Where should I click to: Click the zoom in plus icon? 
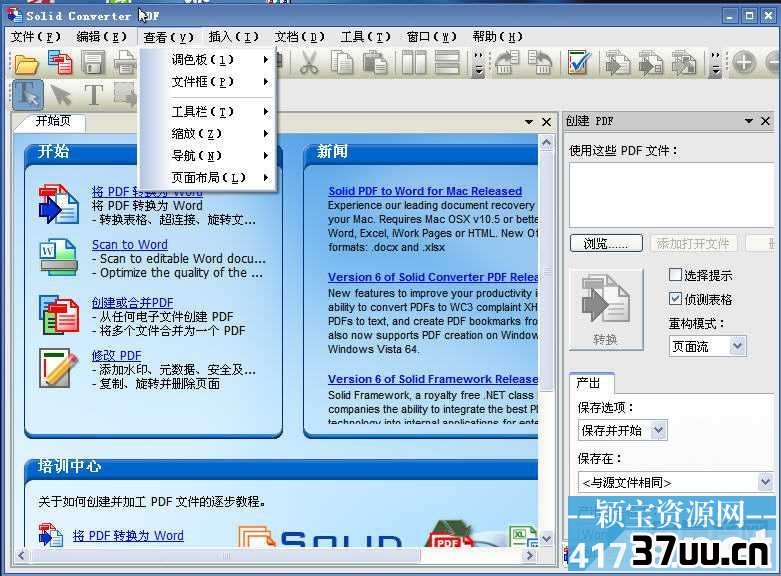tap(744, 63)
